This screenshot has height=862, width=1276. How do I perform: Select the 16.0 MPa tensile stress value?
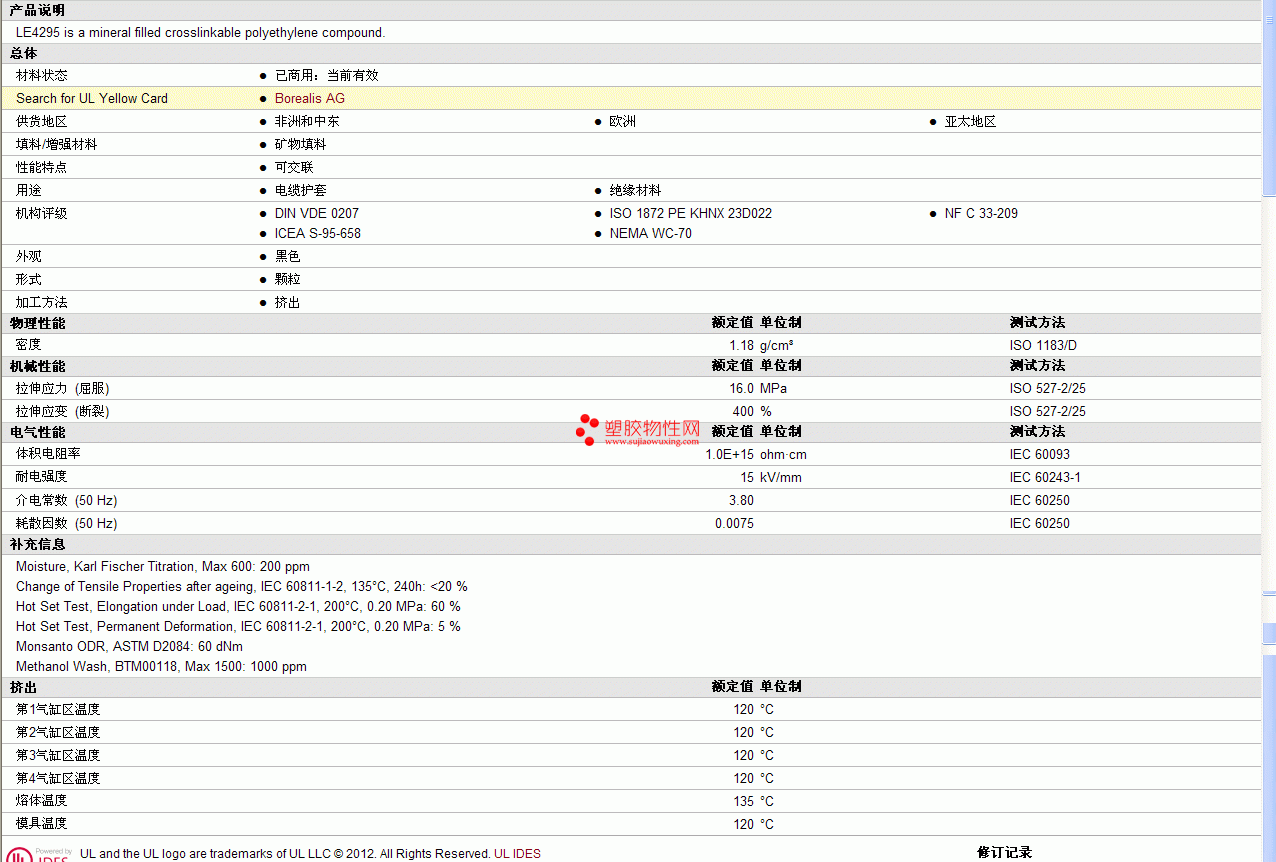pos(758,388)
